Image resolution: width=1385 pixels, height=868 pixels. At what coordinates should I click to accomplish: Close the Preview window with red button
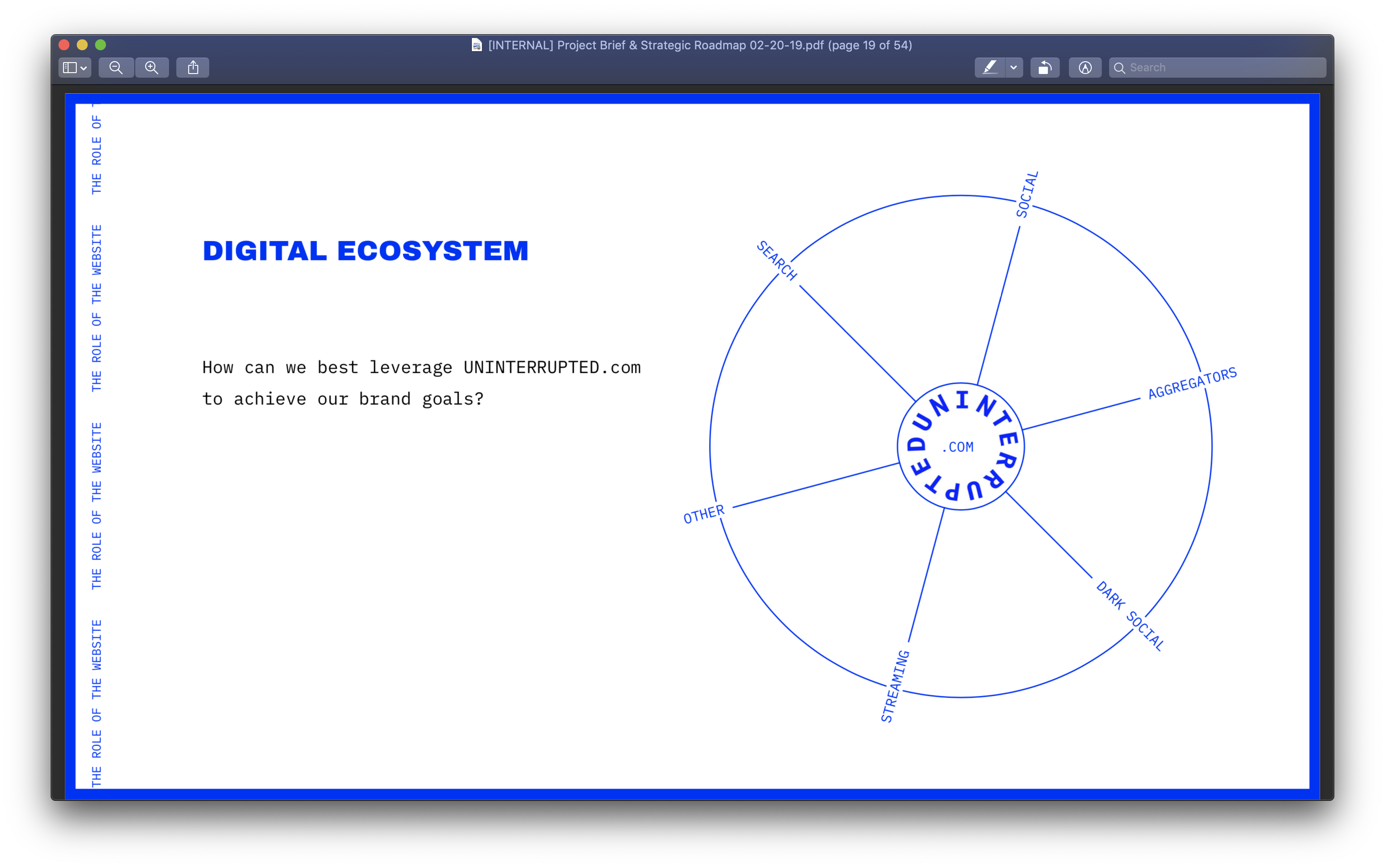[x=64, y=45]
